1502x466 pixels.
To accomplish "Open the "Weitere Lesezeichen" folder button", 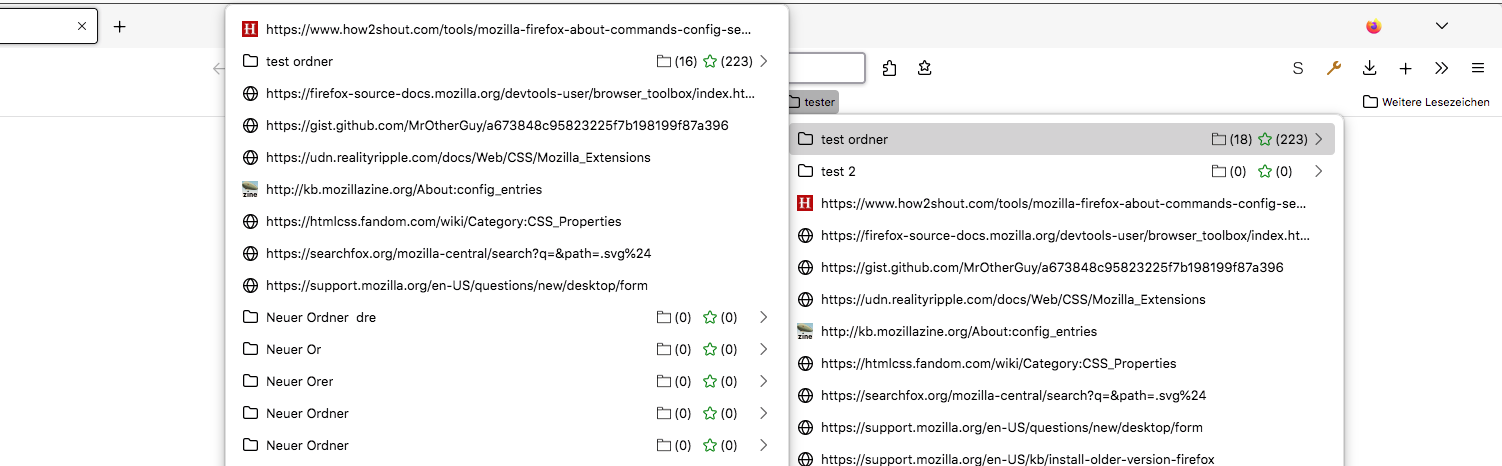I will pyautogui.click(x=1426, y=102).
